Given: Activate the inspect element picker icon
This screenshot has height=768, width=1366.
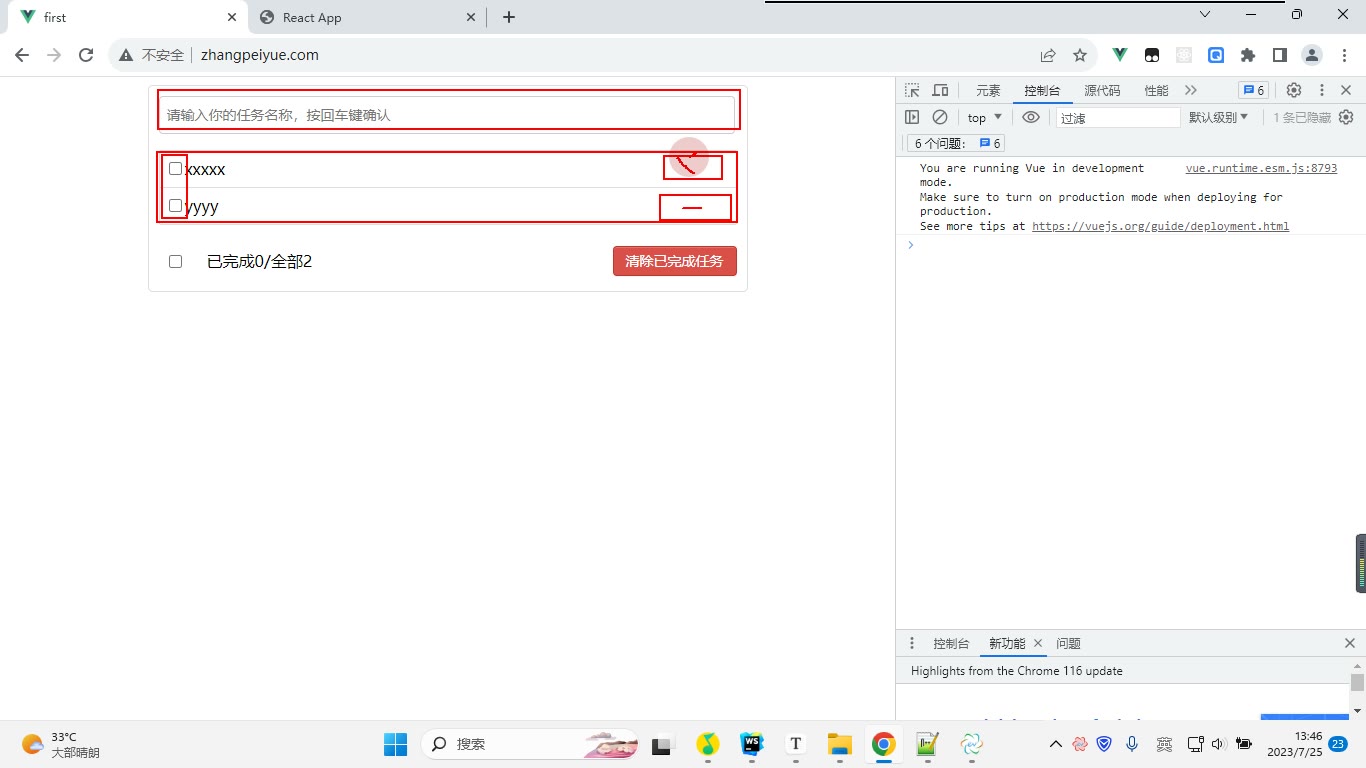Looking at the screenshot, I should 912,90.
